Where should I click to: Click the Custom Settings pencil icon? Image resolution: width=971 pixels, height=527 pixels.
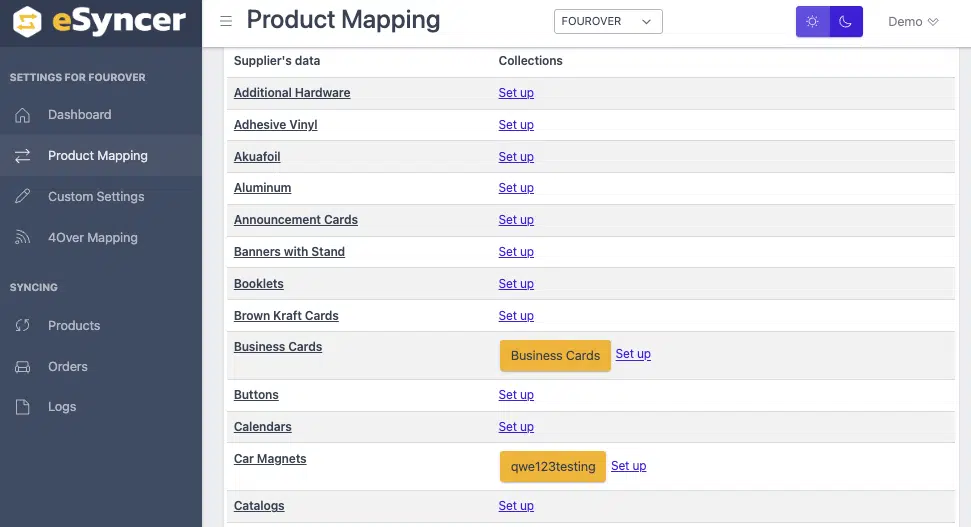(x=22, y=197)
